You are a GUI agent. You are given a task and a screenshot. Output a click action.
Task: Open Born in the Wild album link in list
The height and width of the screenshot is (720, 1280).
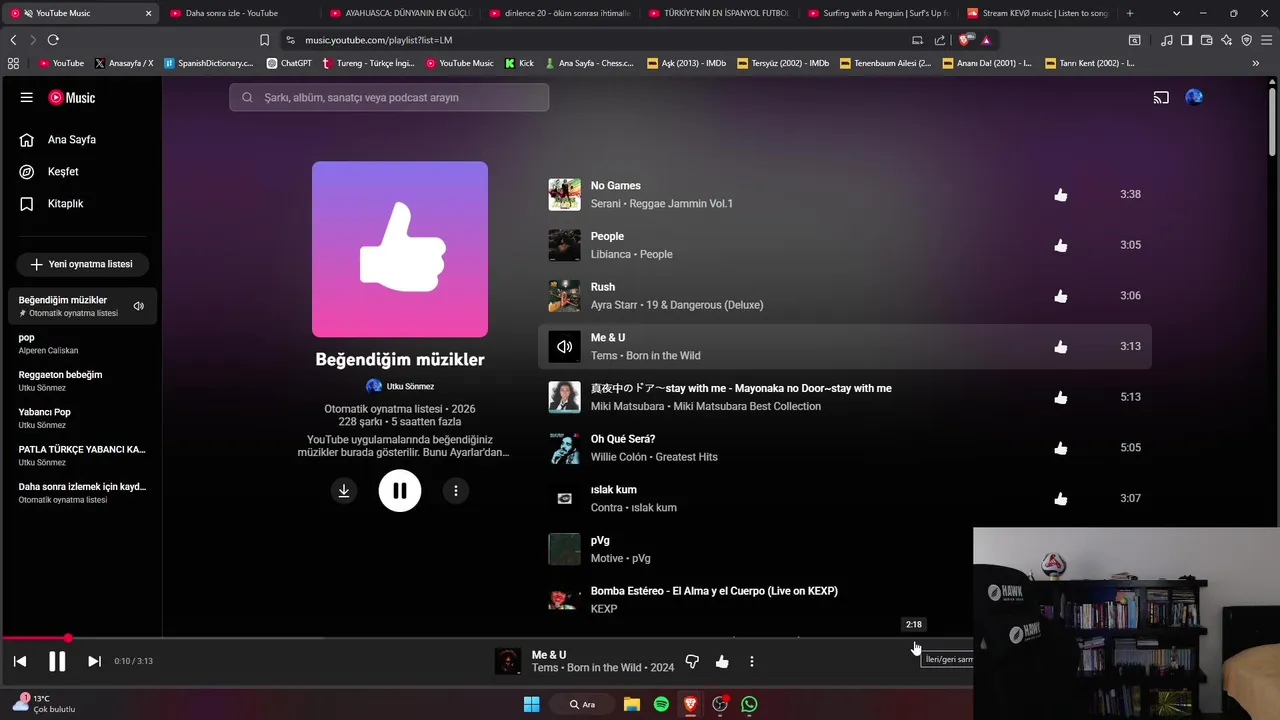point(663,356)
